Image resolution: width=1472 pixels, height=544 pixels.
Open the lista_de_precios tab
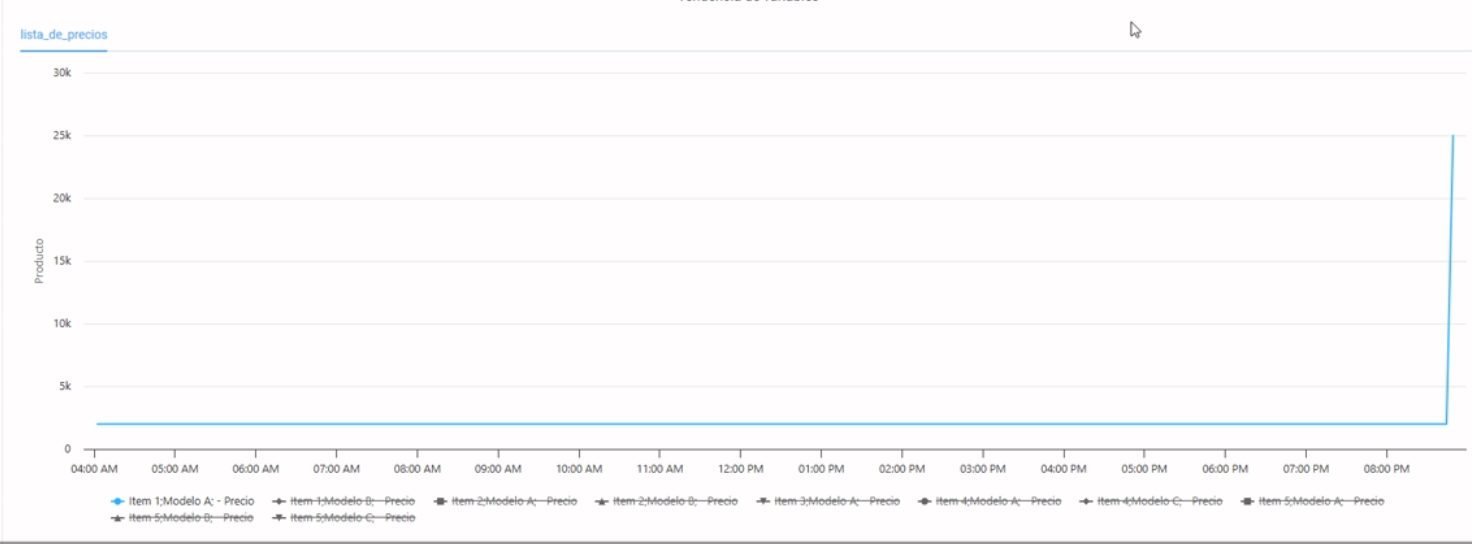pyautogui.click(x=64, y=34)
